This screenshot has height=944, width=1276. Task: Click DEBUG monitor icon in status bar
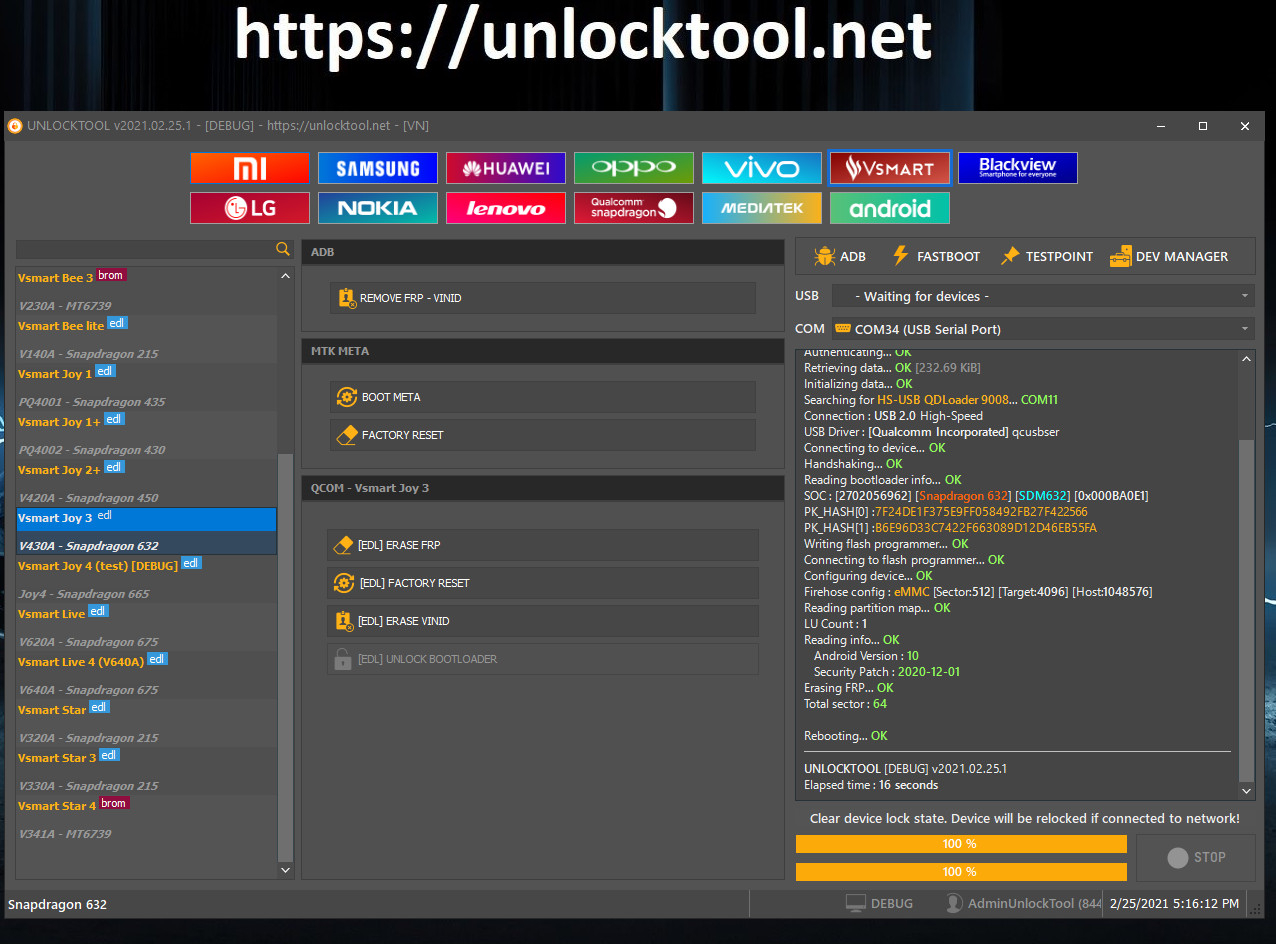[x=856, y=903]
